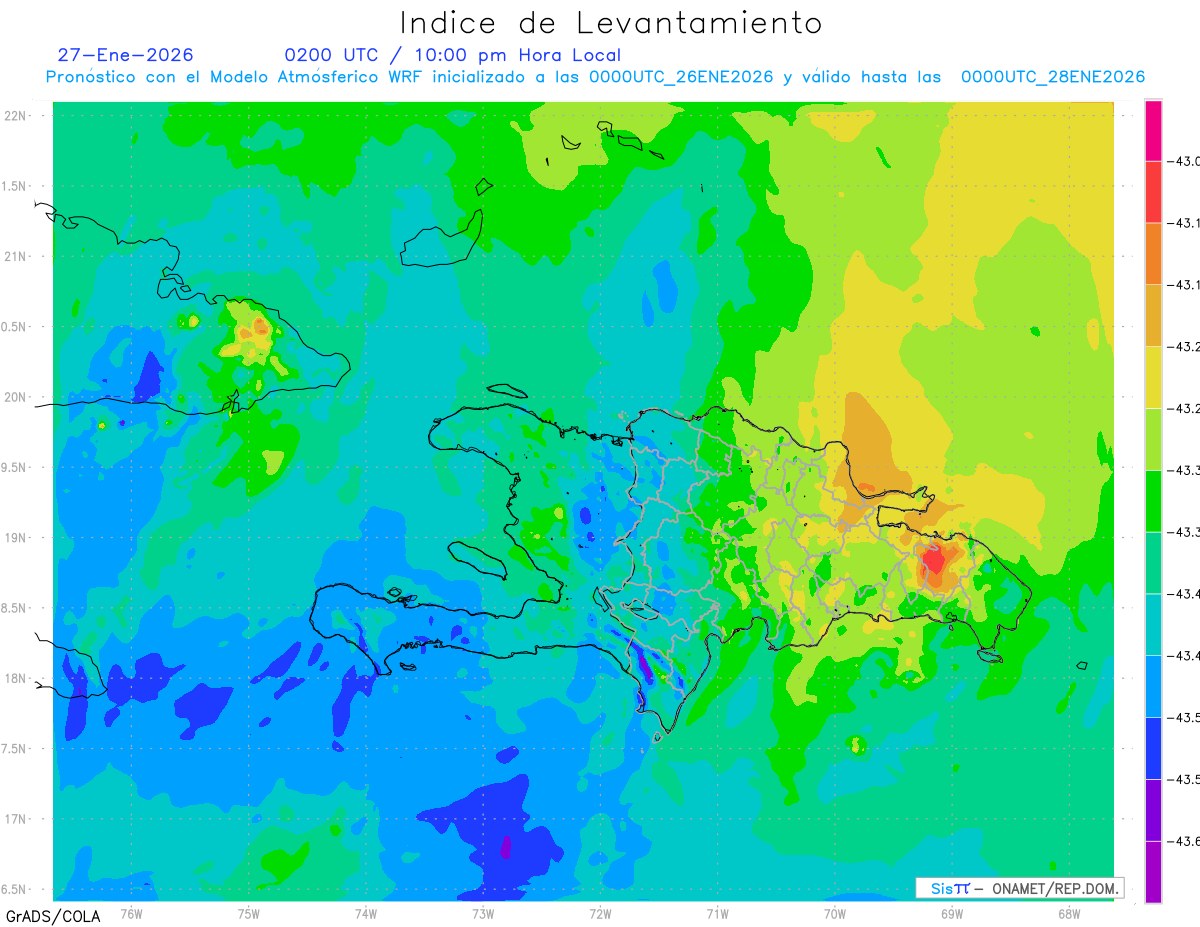This screenshot has height=927, width=1200.
Task: Click the '18N' latitude label
Action: (17, 679)
